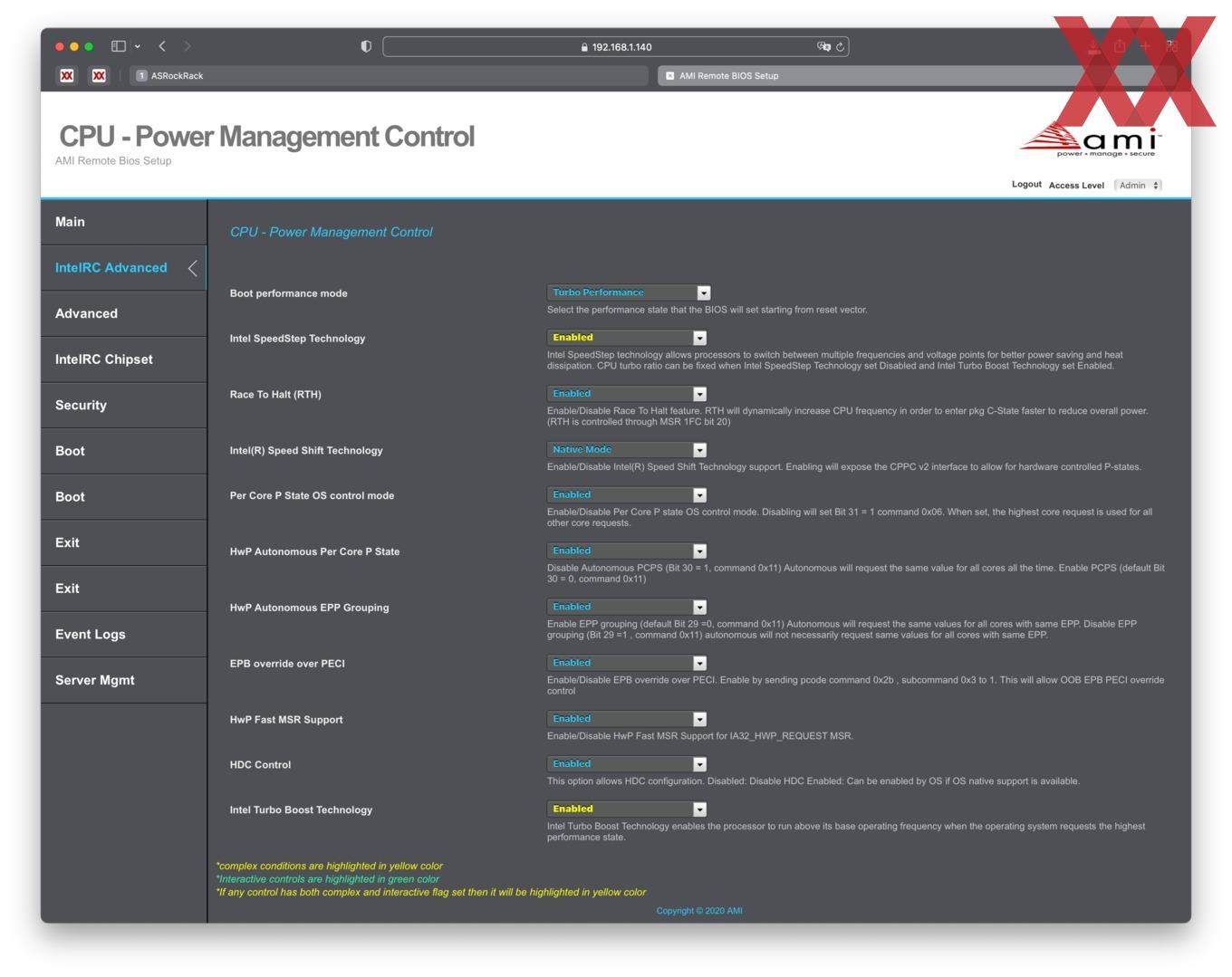
Task: Open Boot performance mode dropdown
Action: [629, 292]
